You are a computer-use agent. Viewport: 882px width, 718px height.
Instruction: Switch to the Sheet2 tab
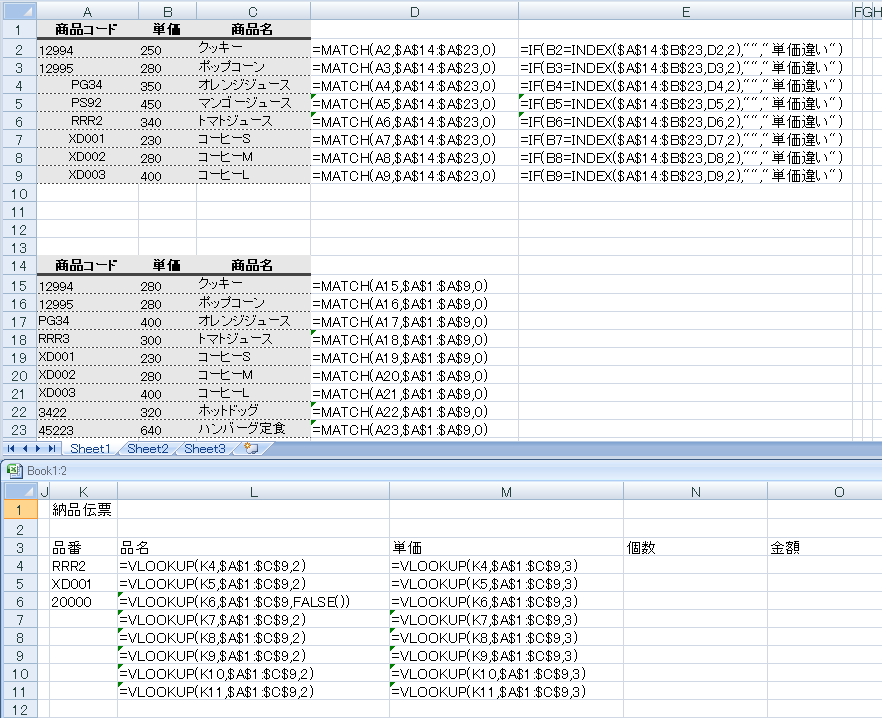click(x=147, y=449)
